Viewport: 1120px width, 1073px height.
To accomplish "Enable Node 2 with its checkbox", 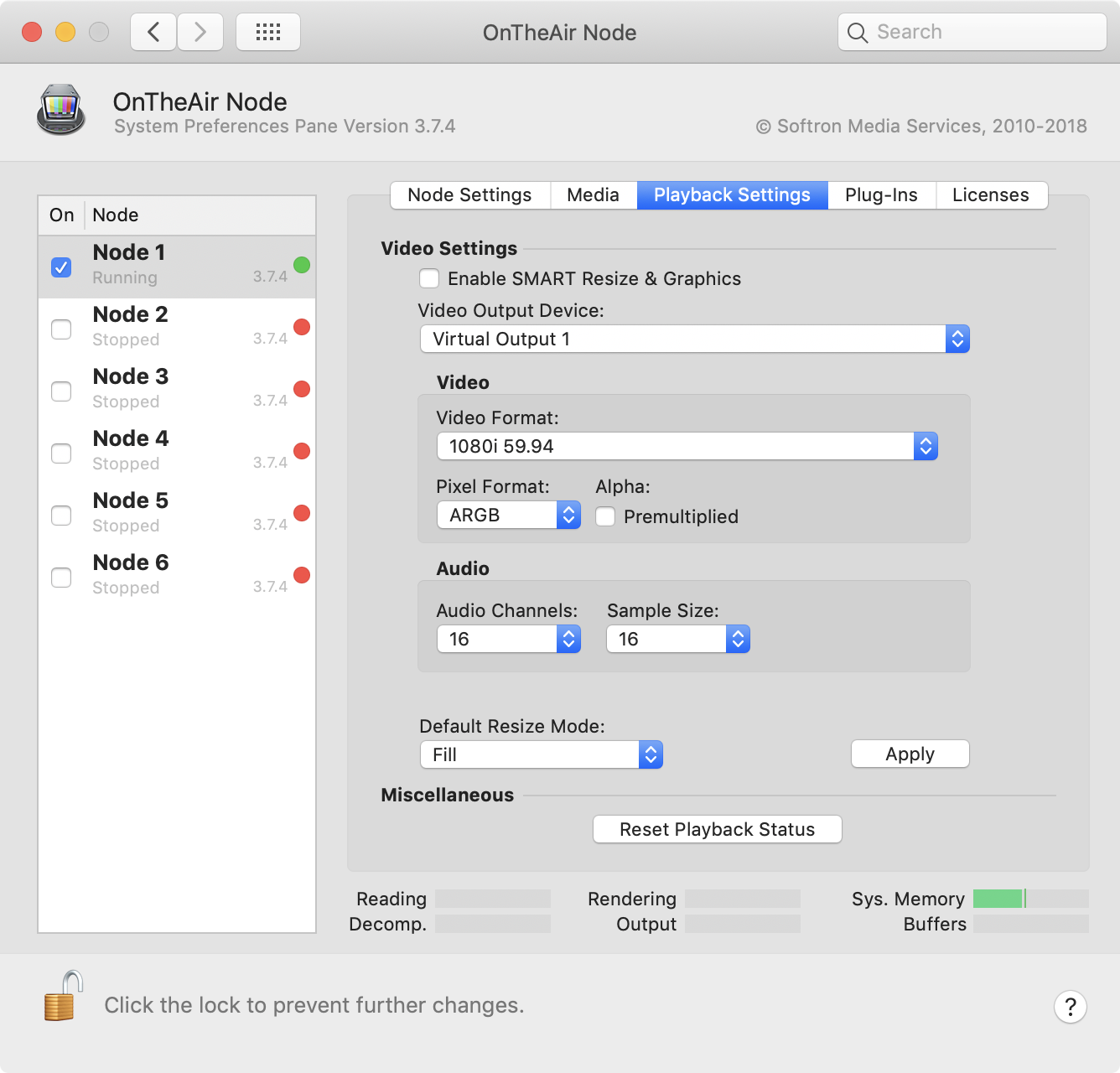I will tap(61, 329).
